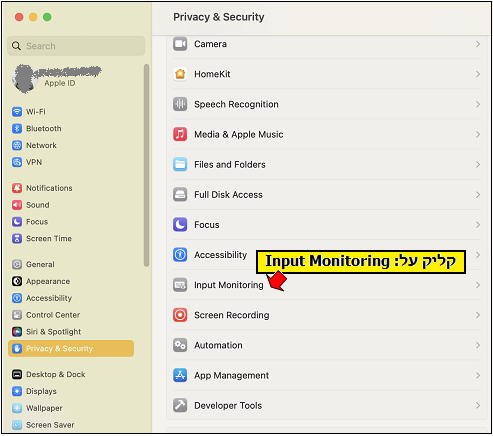
Task: Click the HomeKit house icon
Action: [x=180, y=74]
